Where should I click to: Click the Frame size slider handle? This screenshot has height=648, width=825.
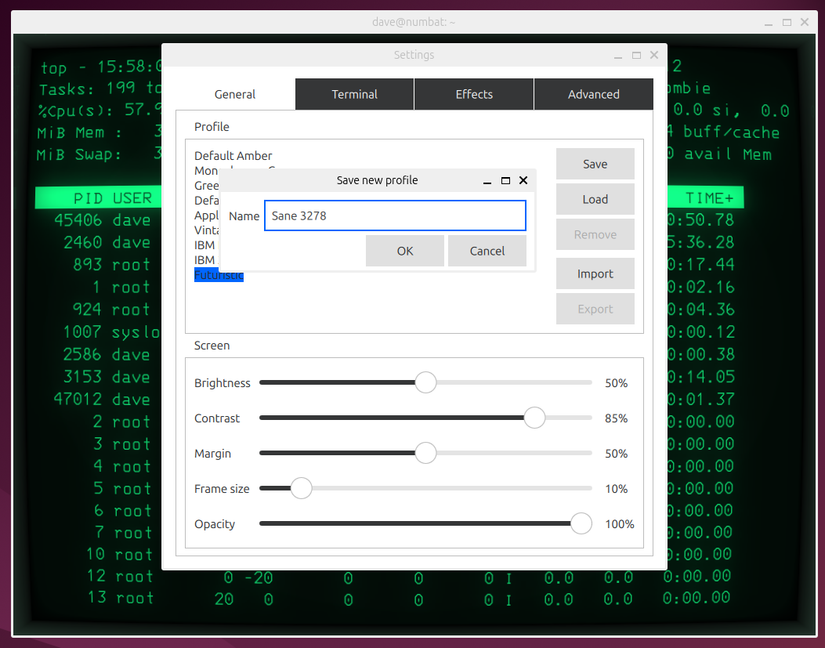301,488
